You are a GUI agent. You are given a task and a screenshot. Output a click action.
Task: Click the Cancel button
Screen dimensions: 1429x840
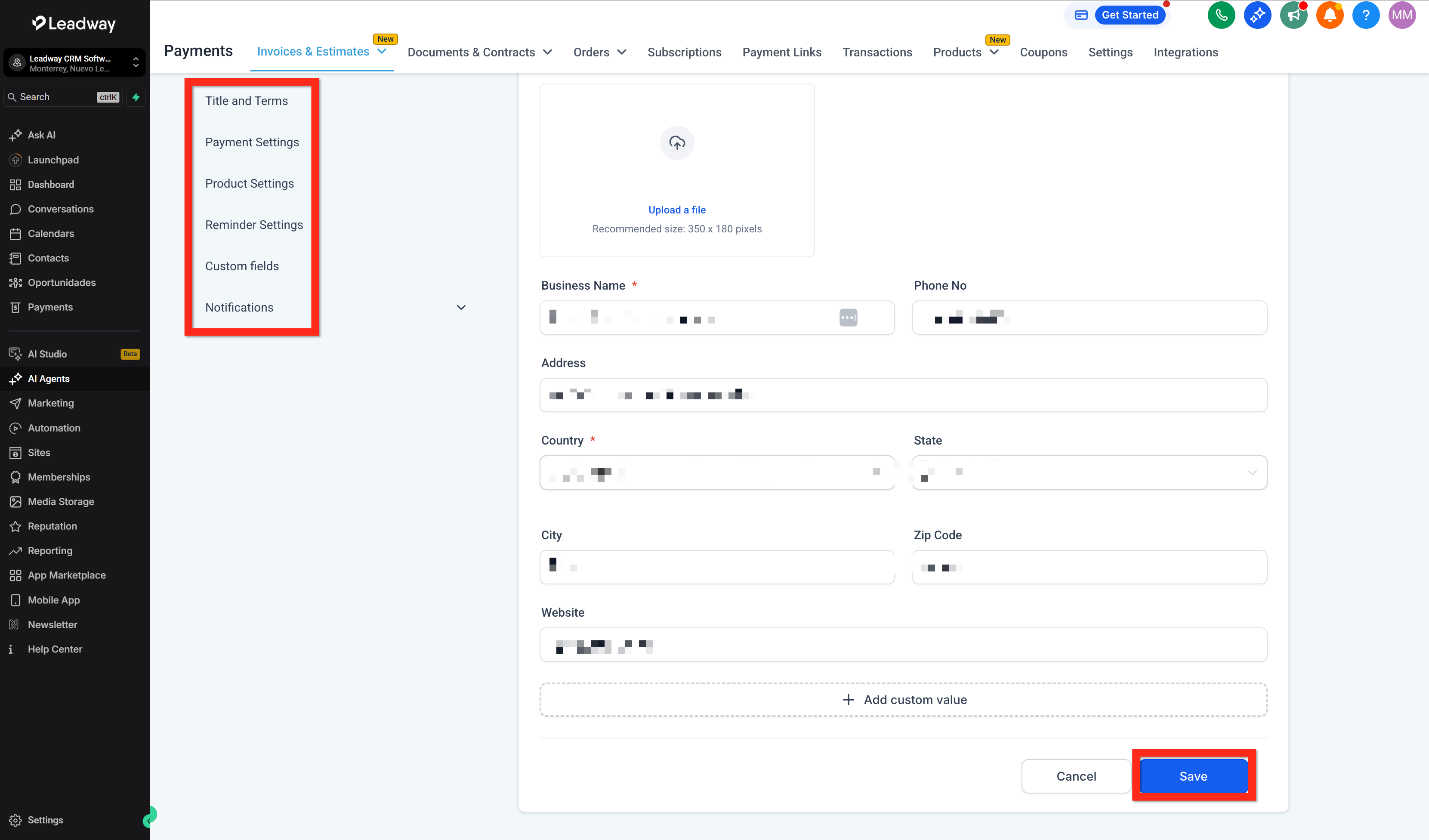coord(1076,776)
